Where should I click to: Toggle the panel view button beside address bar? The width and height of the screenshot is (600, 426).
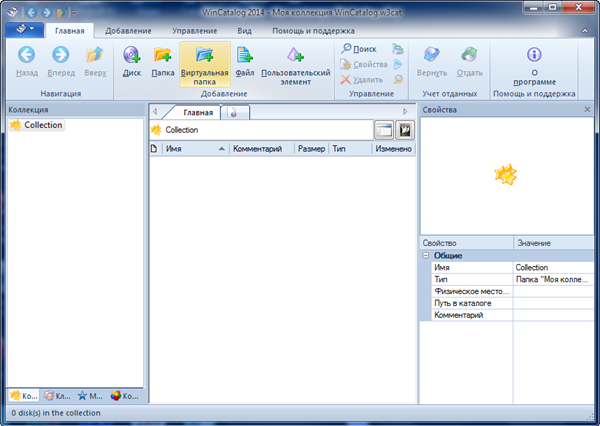383,130
